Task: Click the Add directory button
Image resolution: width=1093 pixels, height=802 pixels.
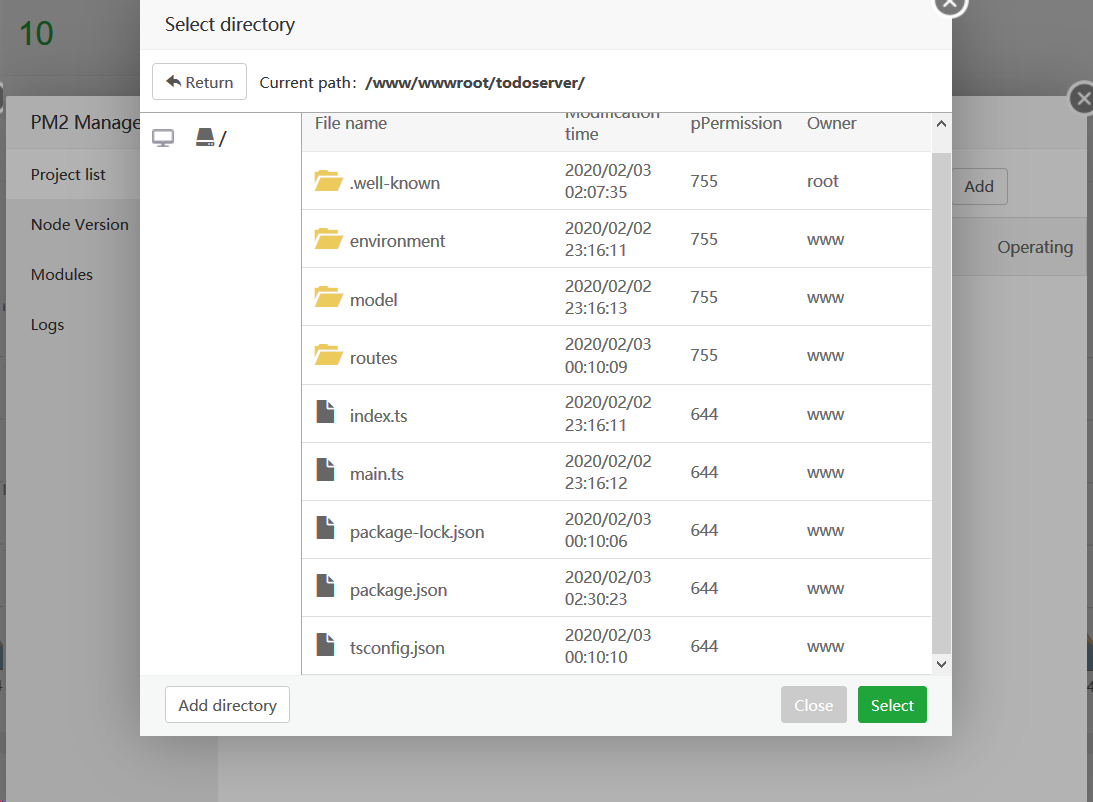Action: pyautogui.click(x=227, y=705)
